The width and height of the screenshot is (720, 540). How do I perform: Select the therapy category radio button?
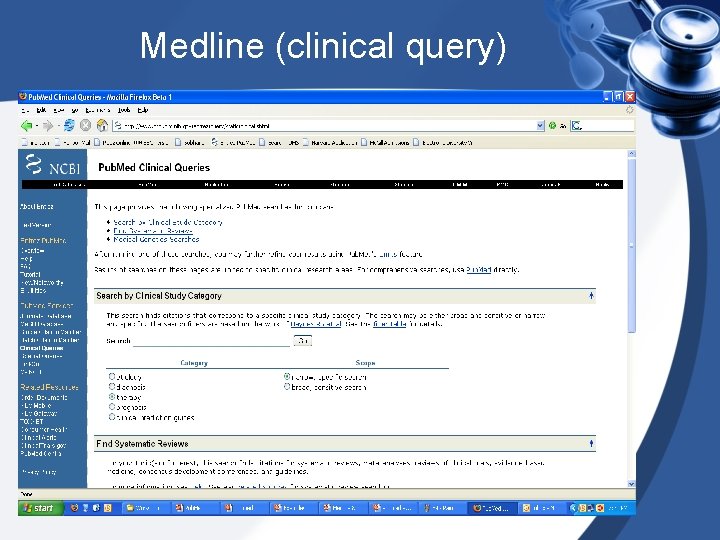[112, 397]
